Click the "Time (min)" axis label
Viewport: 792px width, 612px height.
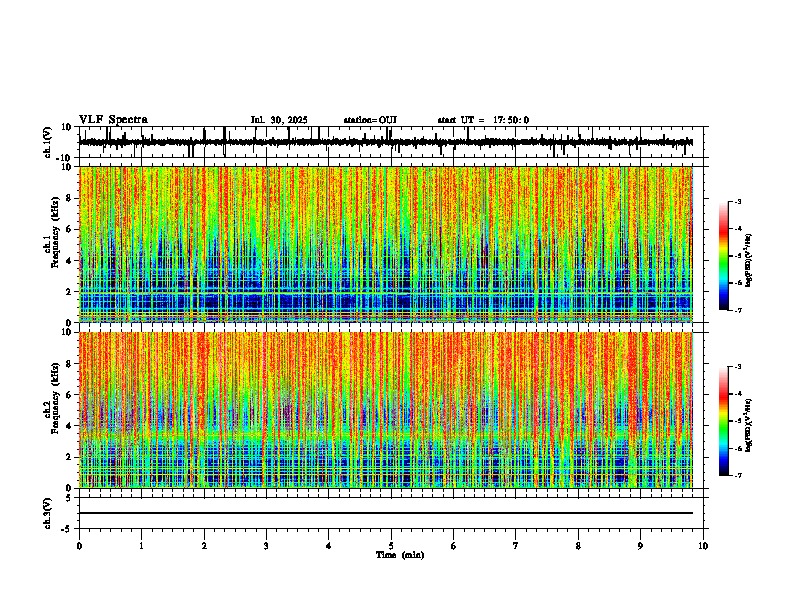(x=400, y=555)
